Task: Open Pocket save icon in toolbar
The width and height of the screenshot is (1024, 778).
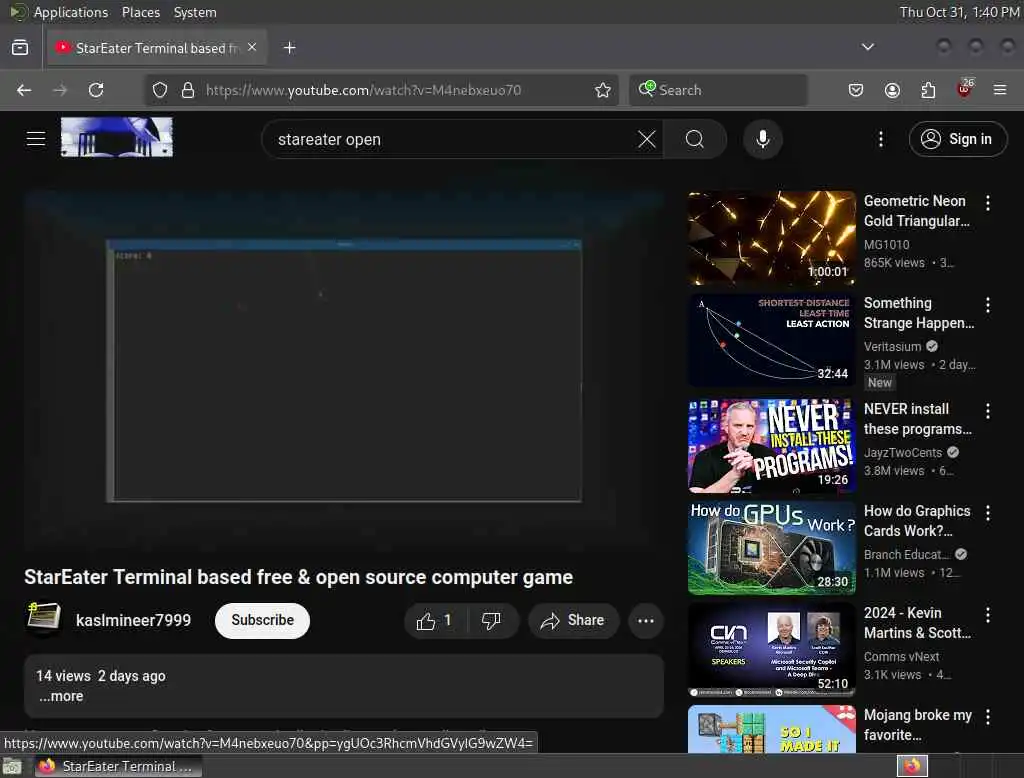Action: (x=856, y=90)
